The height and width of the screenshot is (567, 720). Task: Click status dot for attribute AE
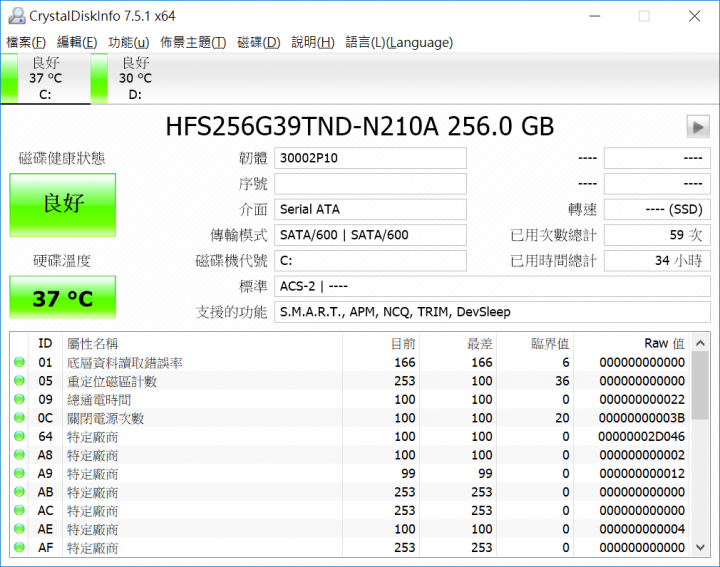pos(19,528)
